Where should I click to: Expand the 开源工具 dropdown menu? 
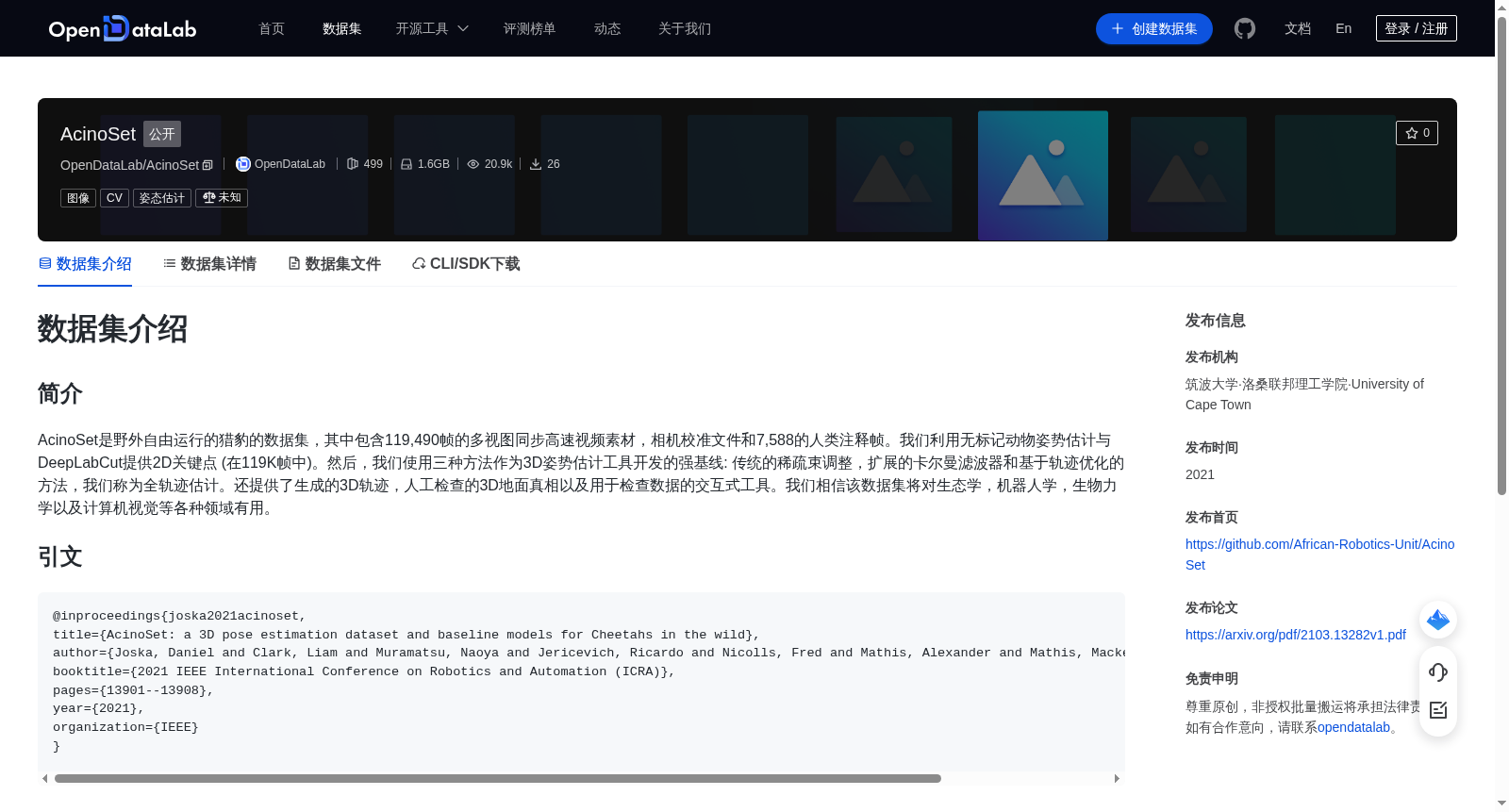pyautogui.click(x=432, y=28)
